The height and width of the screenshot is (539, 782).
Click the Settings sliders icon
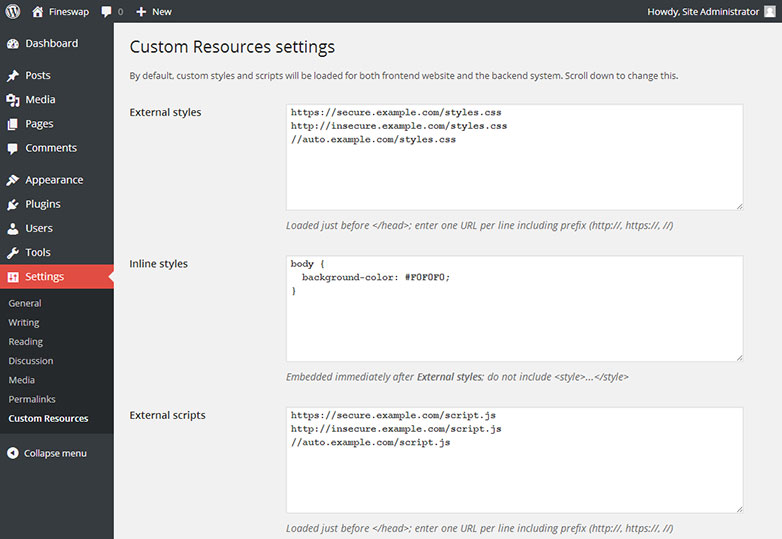pyautogui.click(x=13, y=277)
